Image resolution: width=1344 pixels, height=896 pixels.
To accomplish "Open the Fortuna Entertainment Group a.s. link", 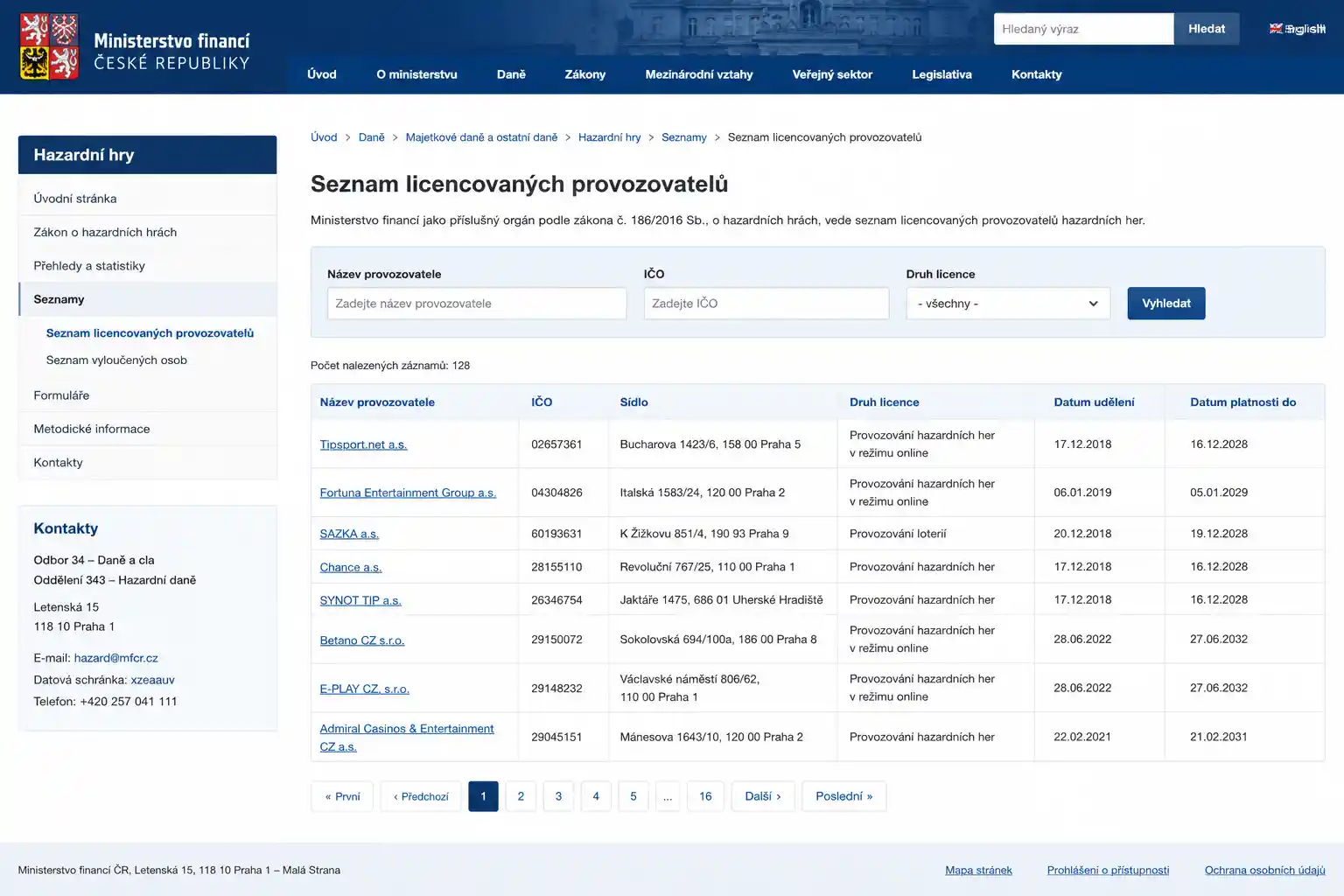I will click(x=408, y=493).
